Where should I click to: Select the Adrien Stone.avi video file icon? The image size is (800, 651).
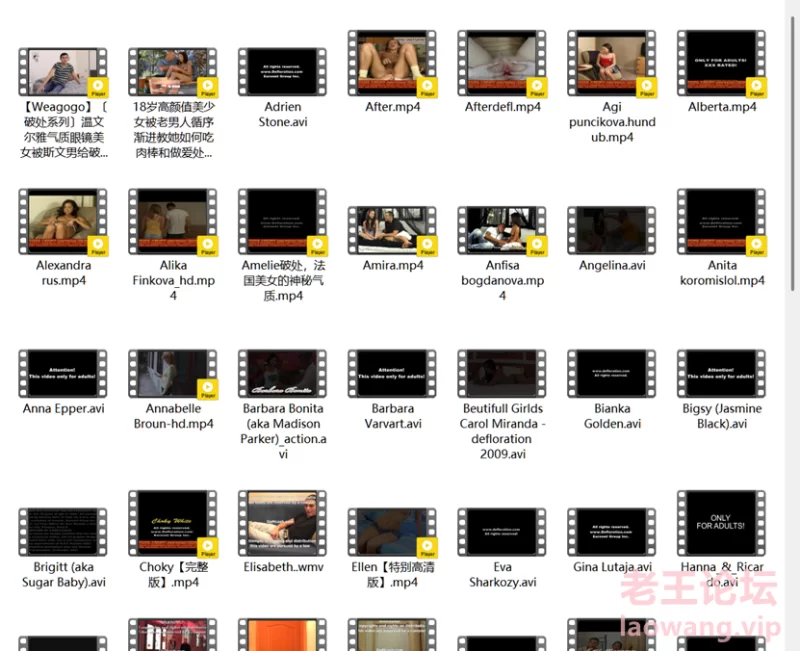tap(282, 72)
